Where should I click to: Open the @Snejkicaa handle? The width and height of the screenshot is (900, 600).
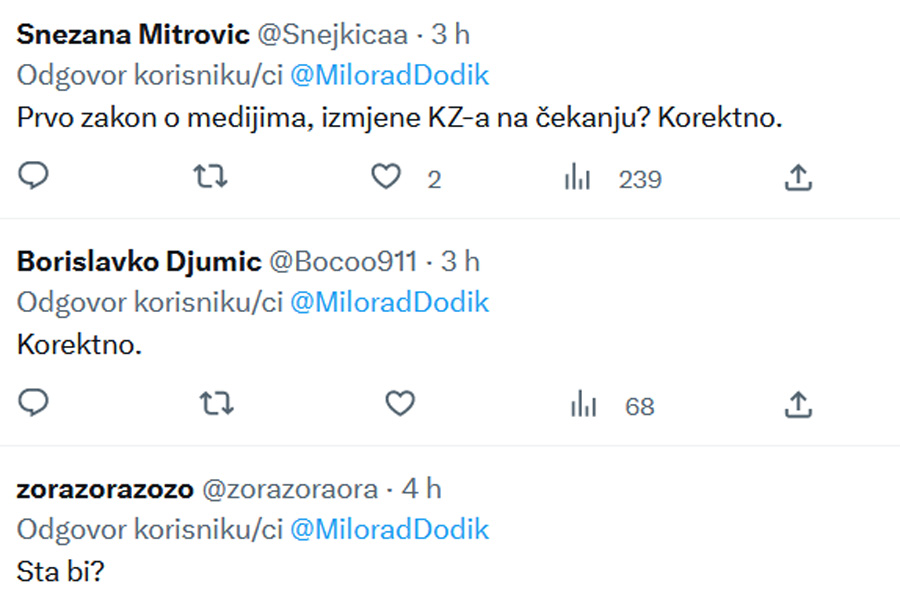coord(333,34)
